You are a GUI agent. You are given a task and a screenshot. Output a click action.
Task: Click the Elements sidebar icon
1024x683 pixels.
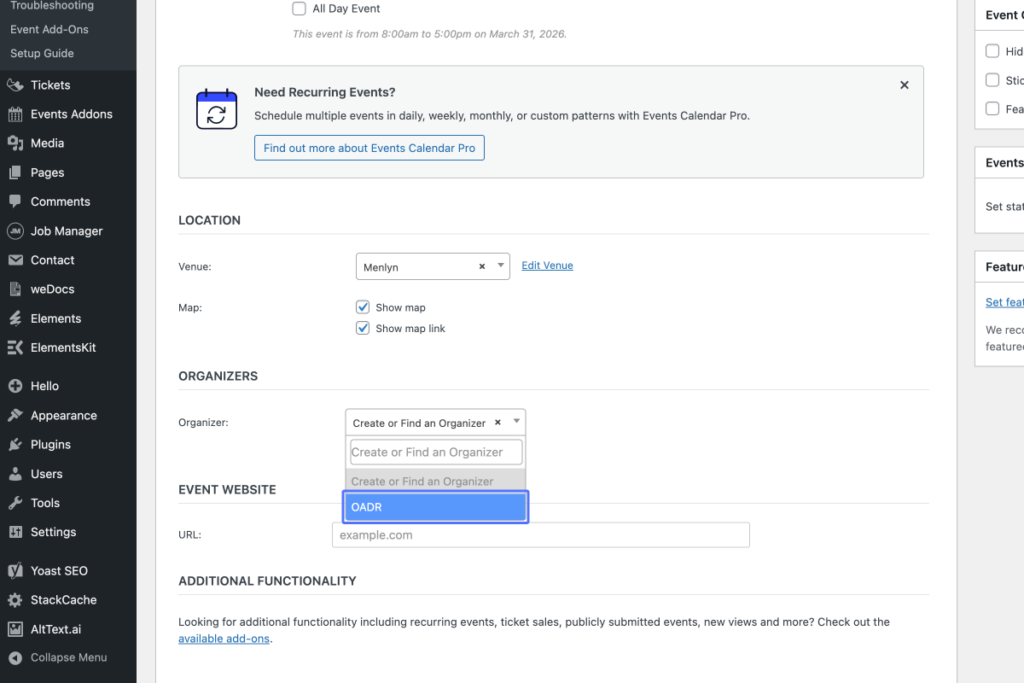tap(15, 318)
